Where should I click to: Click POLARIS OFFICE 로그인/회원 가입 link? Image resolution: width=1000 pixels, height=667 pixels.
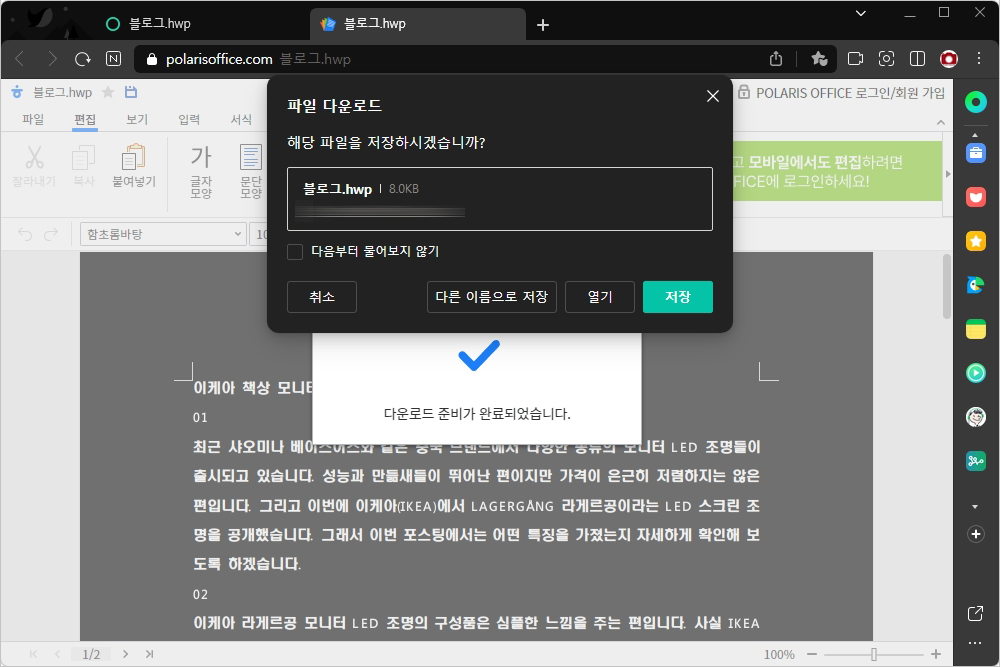click(850, 93)
